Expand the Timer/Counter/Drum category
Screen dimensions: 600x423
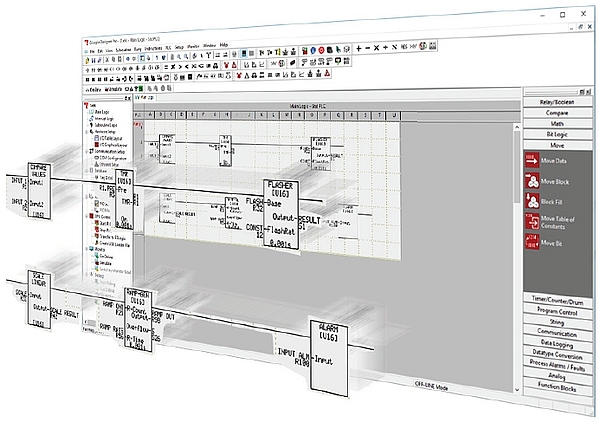[557, 297]
